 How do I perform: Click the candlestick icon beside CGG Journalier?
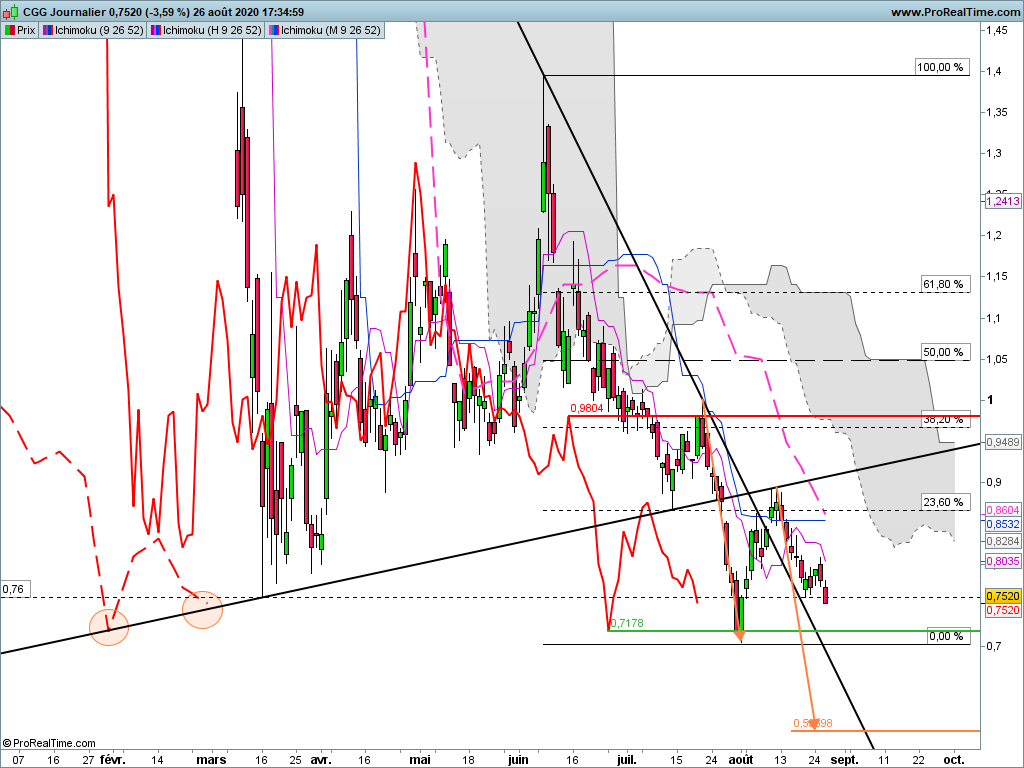tap(10, 12)
